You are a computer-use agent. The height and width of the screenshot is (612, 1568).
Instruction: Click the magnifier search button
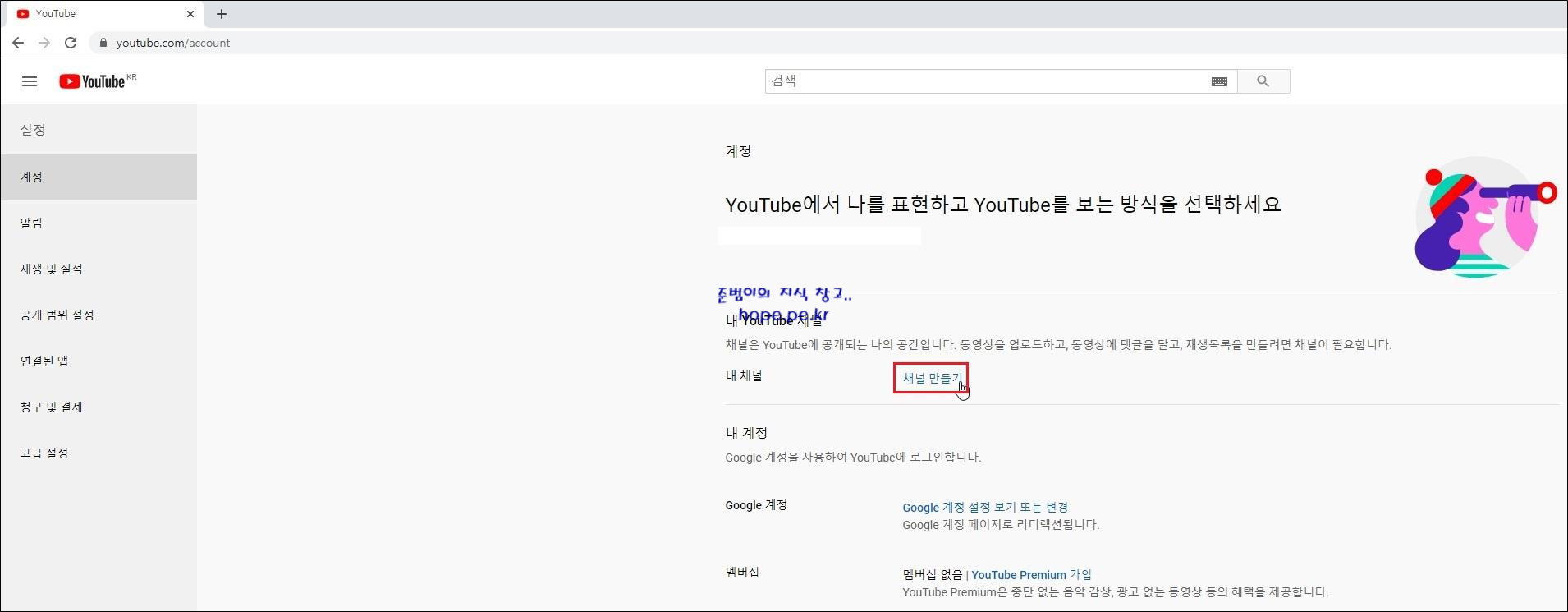[x=1263, y=81]
